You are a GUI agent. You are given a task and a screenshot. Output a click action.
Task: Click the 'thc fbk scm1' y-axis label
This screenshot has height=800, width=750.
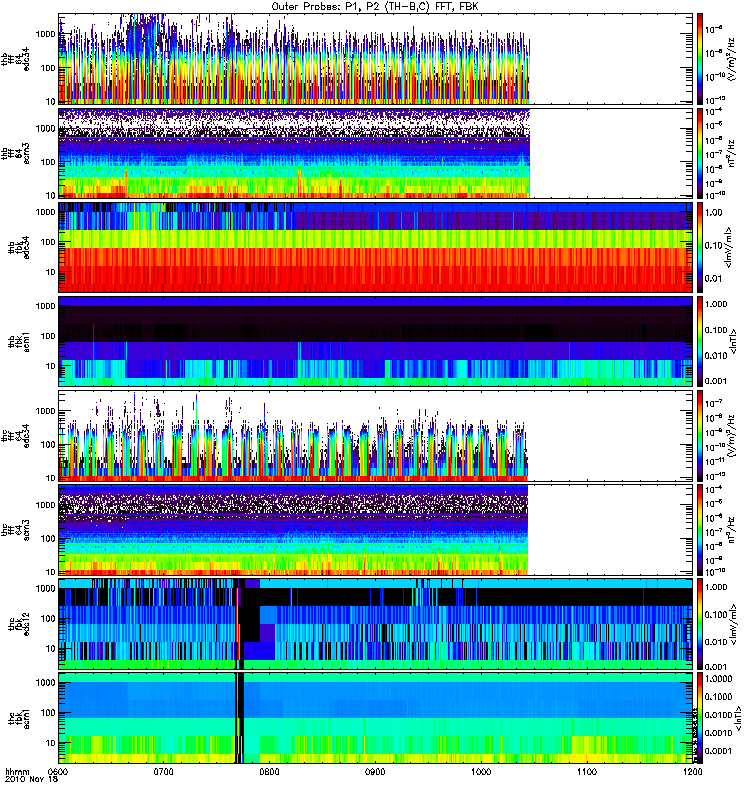point(19,718)
